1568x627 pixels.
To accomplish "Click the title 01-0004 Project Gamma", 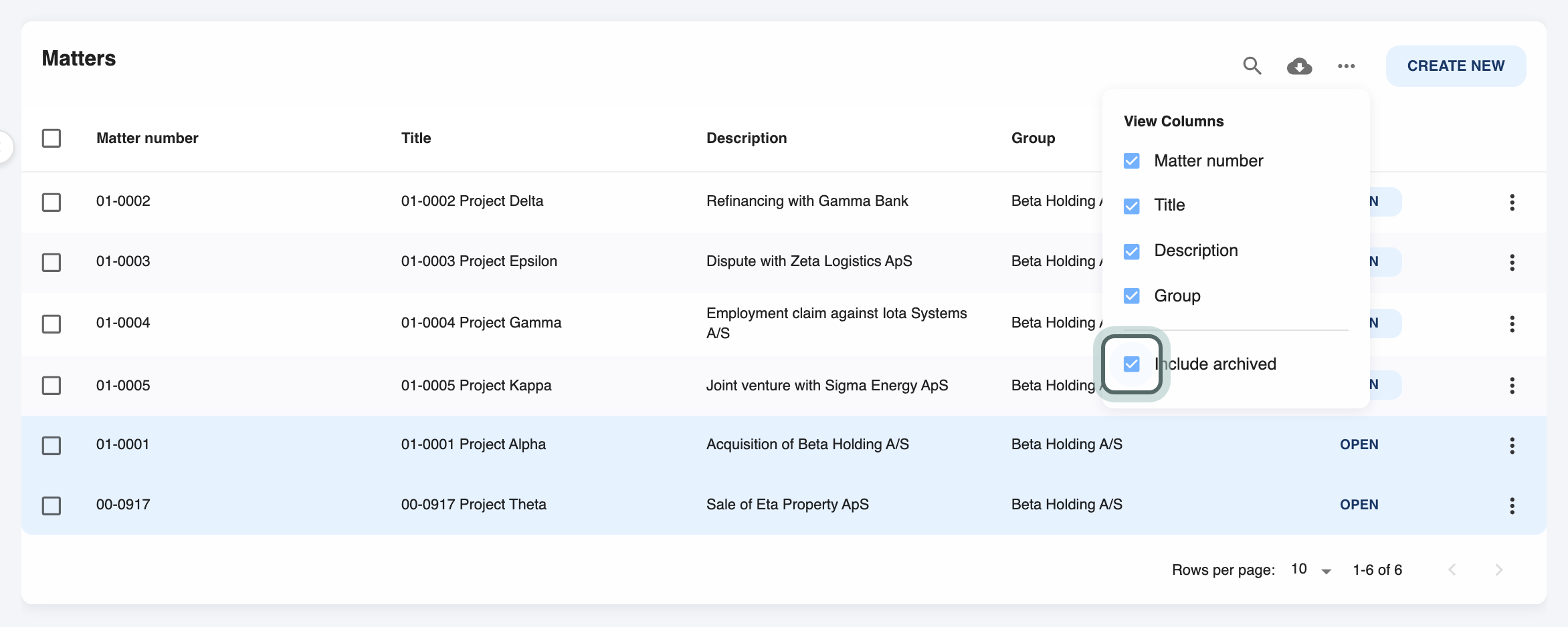I will point(481,323).
